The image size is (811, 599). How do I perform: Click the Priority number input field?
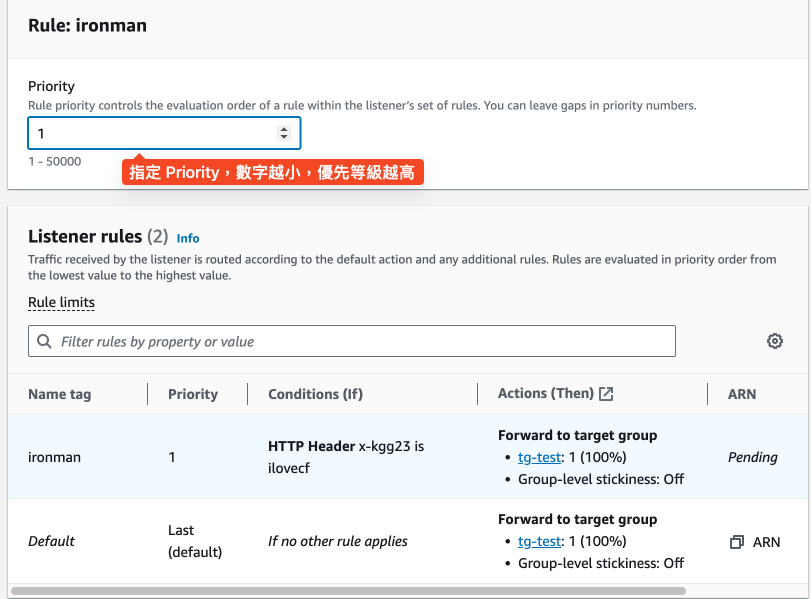[x=150, y=133]
